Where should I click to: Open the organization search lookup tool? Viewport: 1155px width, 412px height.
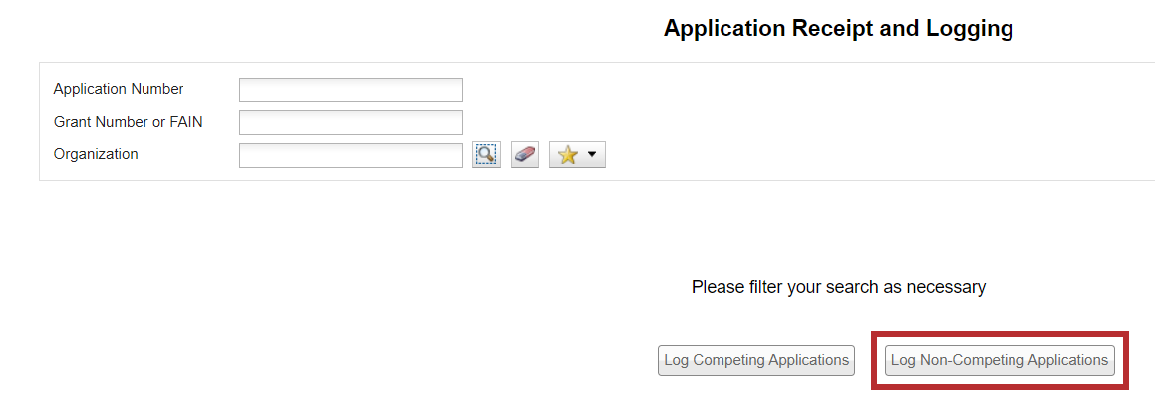(486, 155)
